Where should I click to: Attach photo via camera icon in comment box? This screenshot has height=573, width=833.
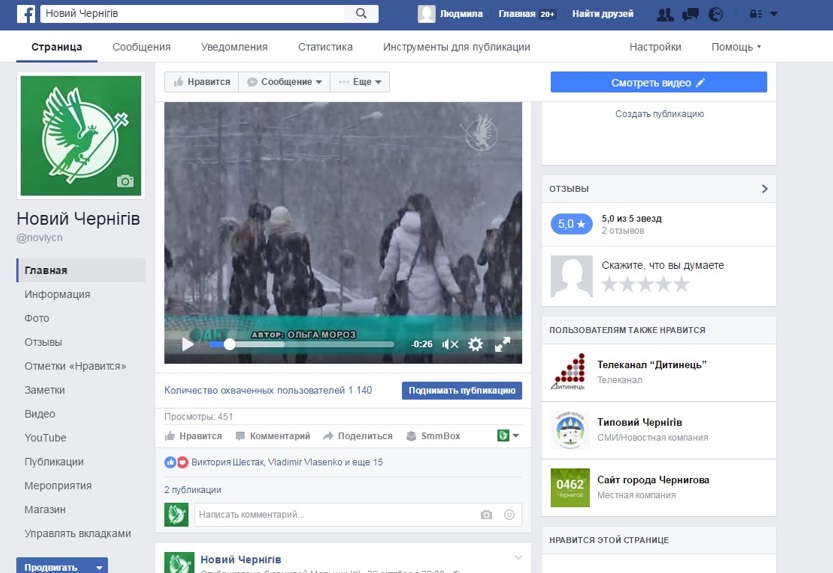[x=486, y=515]
